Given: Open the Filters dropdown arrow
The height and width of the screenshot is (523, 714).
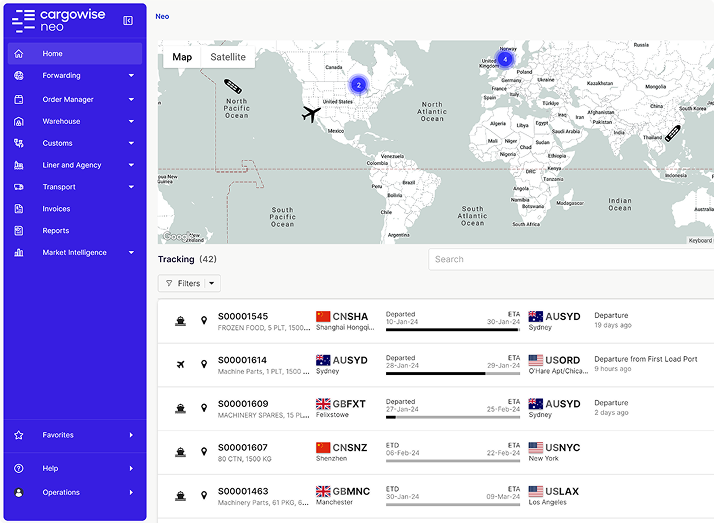Looking at the screenshot, I should (212, 284).
